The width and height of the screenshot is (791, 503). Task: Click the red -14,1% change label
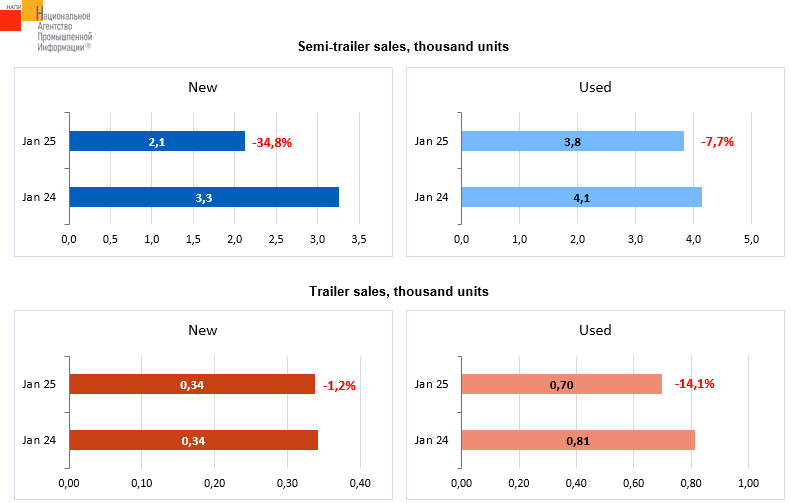pyautogui.click(x=694, y=383)
